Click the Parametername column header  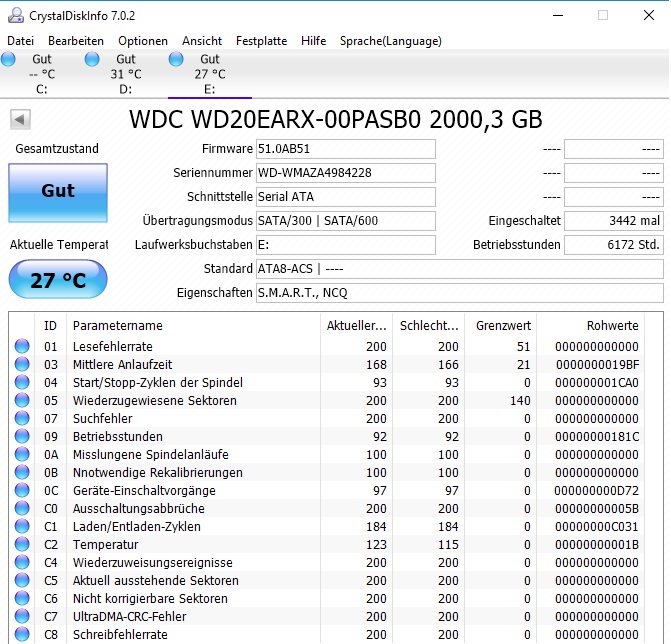coord(193,326)
